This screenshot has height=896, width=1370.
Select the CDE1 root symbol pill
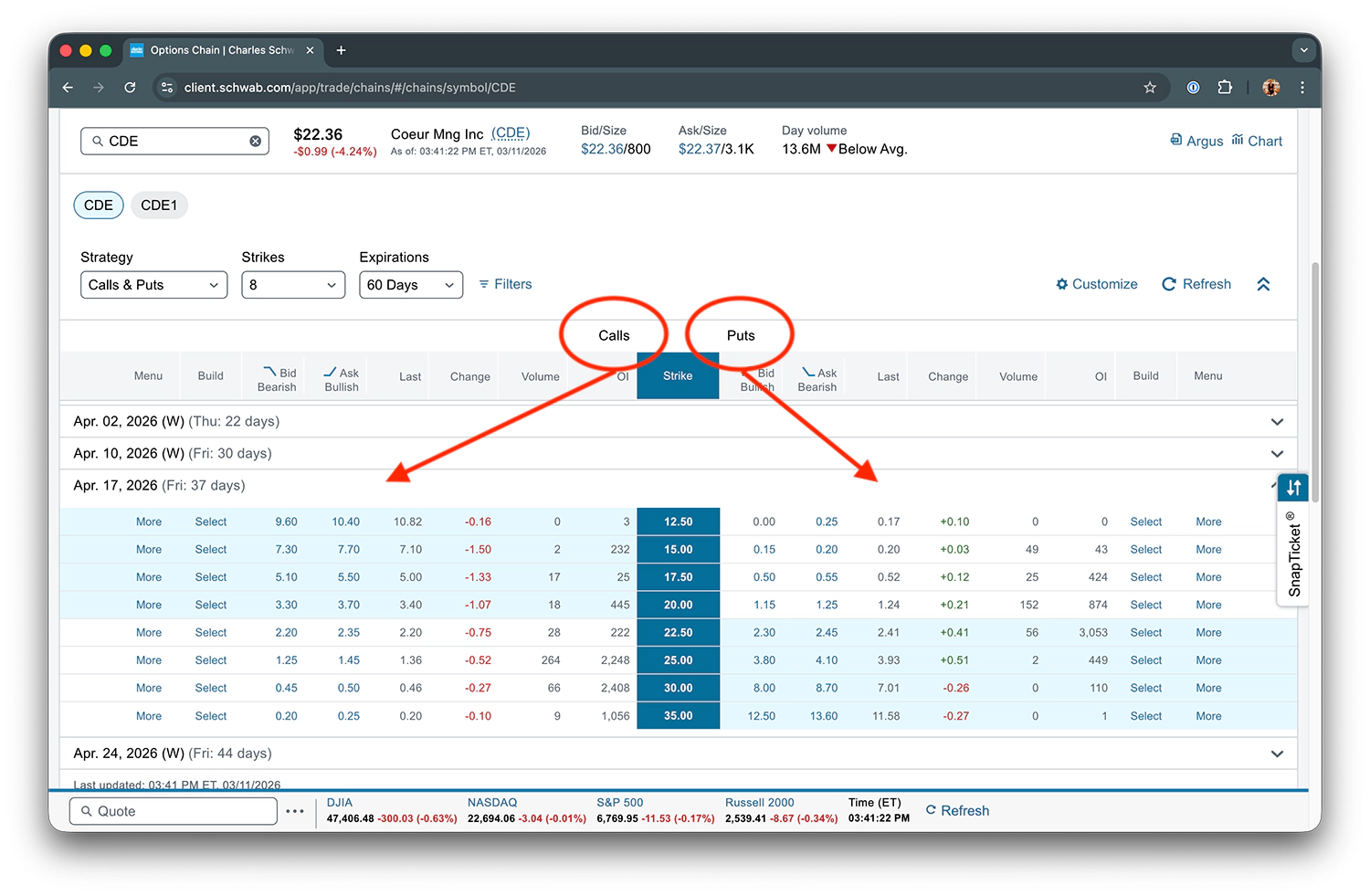point(159,206)
